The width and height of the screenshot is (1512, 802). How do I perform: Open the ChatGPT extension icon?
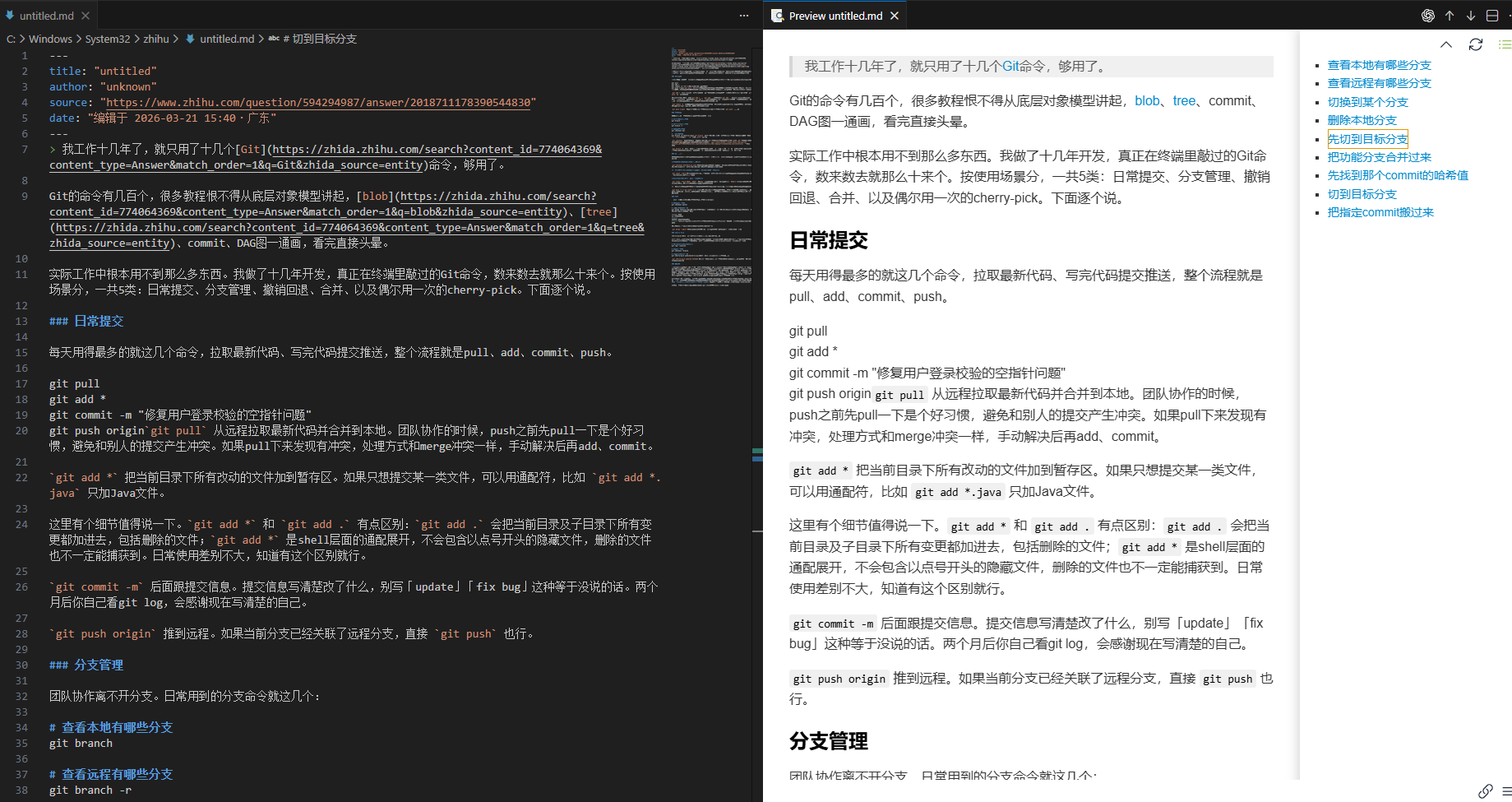point(1428,15)
